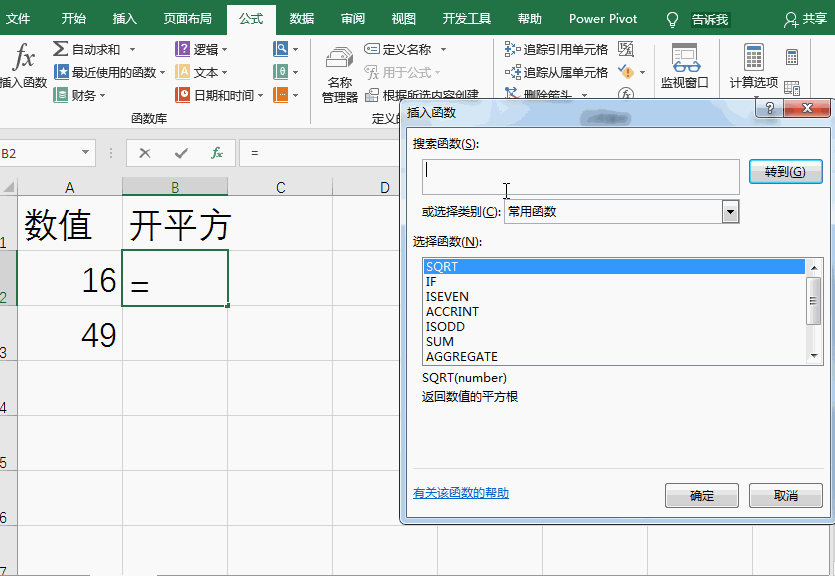
Task: Click the Error Checking warning icon
Action: [626, 71]
